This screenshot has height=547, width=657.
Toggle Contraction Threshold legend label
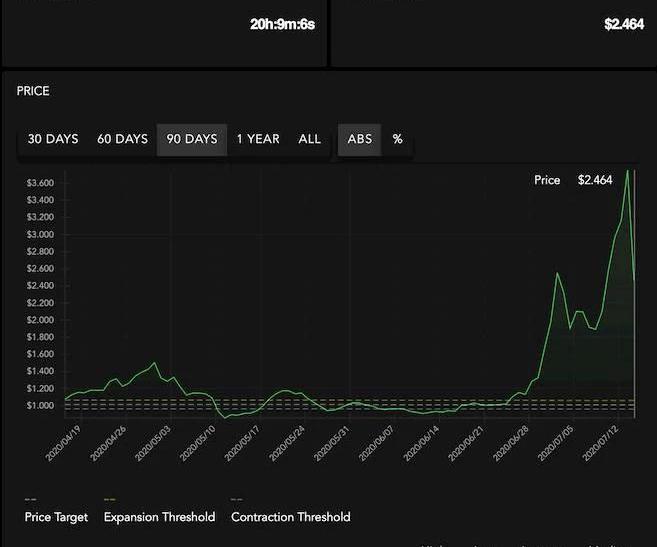tap(290, 517)
